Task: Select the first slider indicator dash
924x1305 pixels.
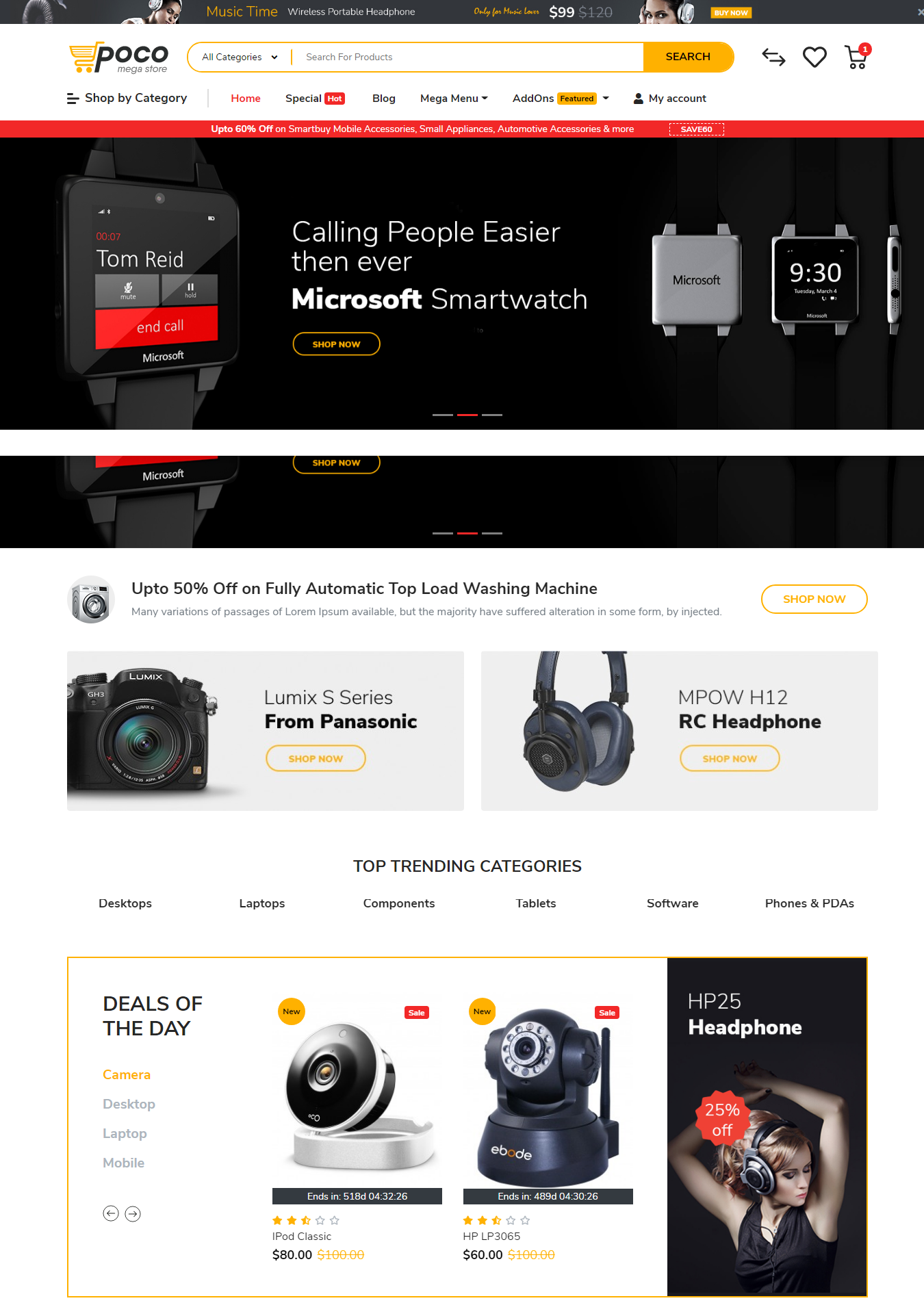Action: click(x=443, y=415)
